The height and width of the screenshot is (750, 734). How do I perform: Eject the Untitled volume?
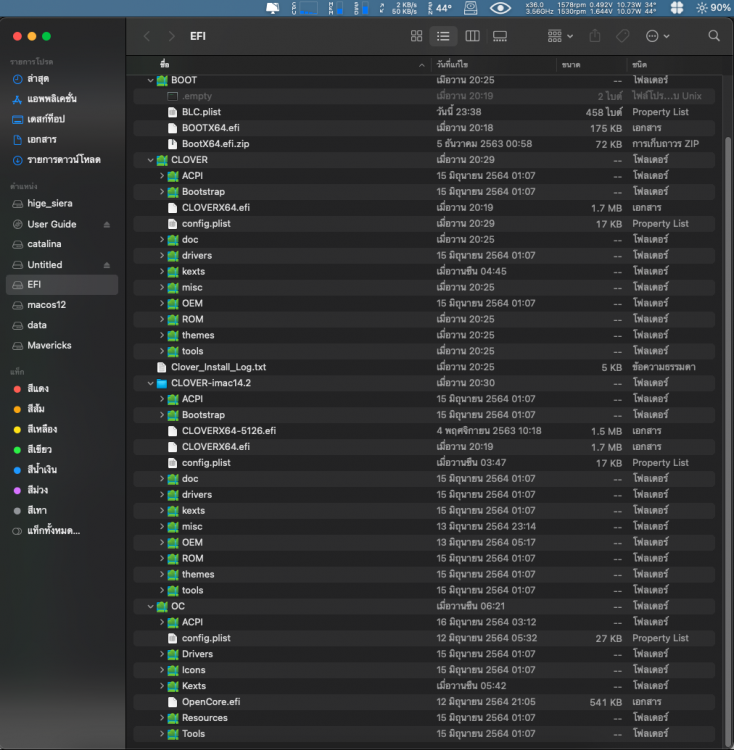[107, 265]
